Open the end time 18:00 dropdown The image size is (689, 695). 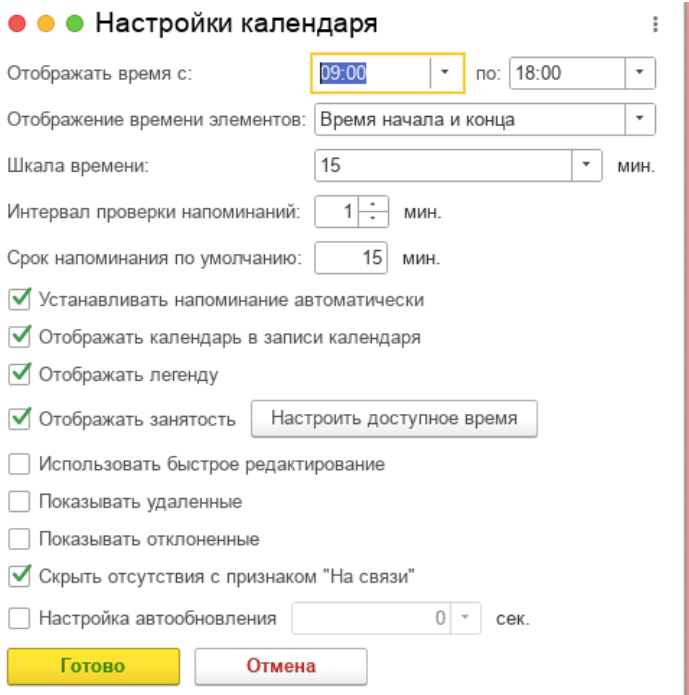pos(640,73)
